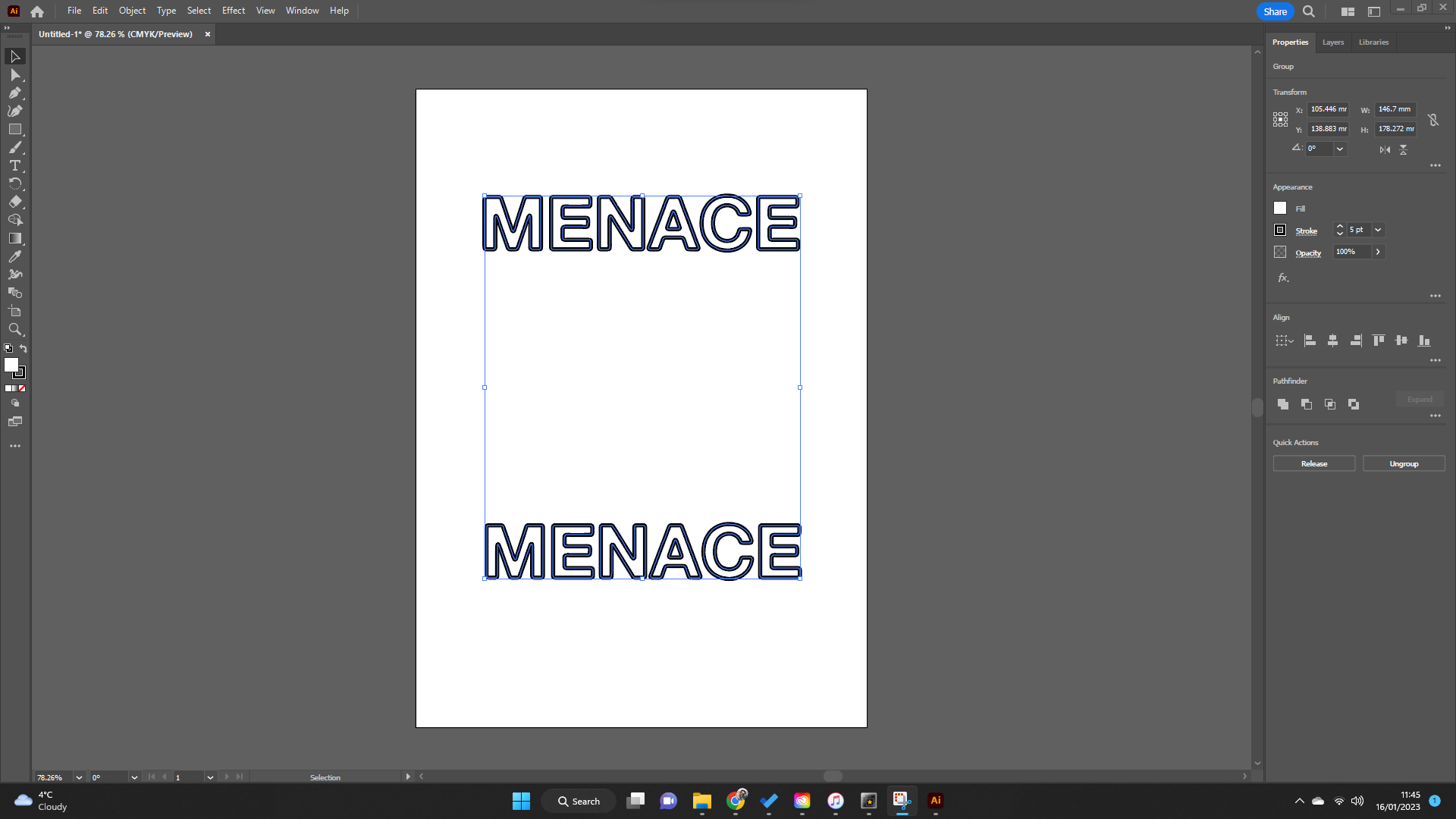
Task: Select the Pen tool
Action: 15,93
